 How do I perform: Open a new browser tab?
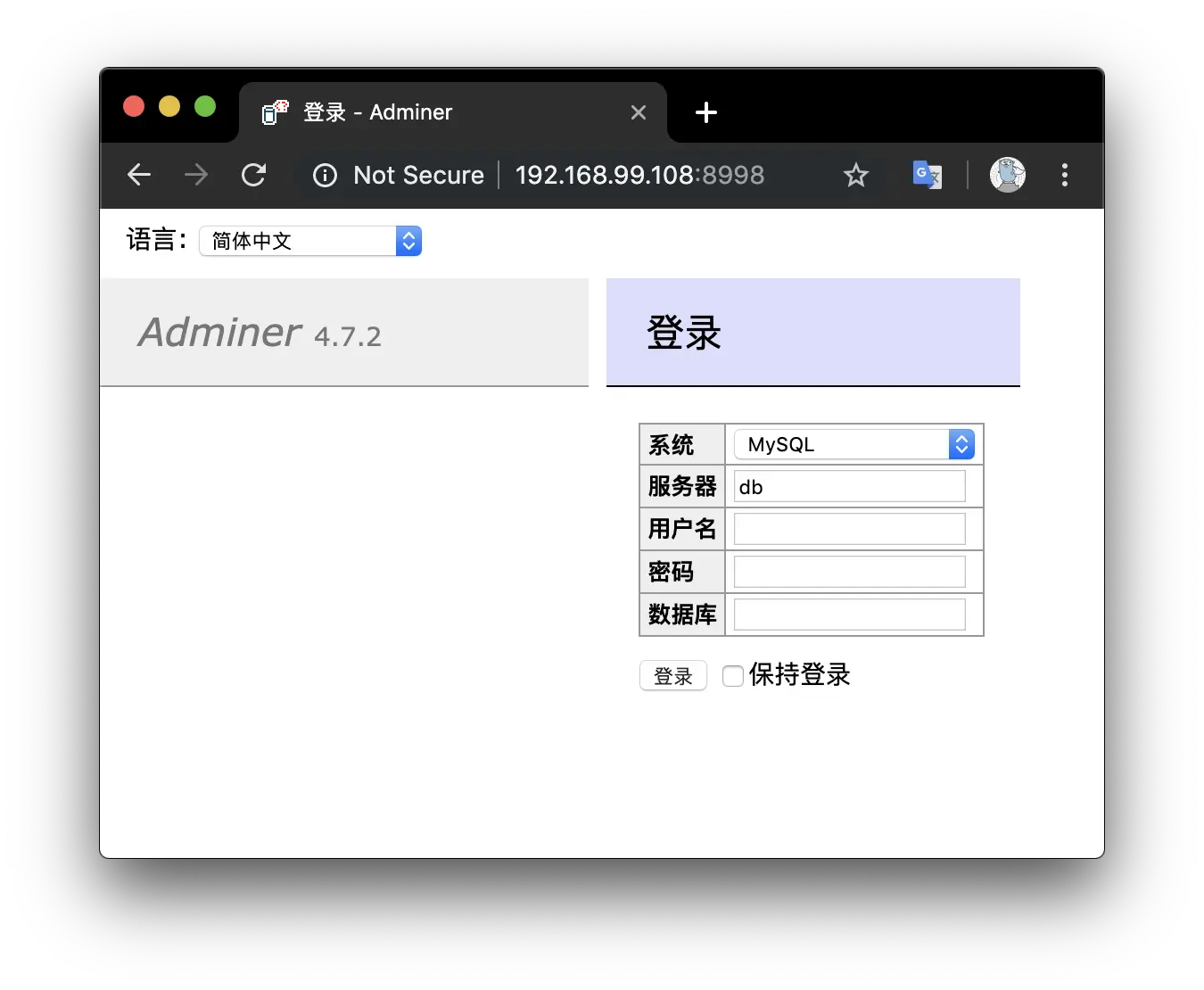[705, 112]
